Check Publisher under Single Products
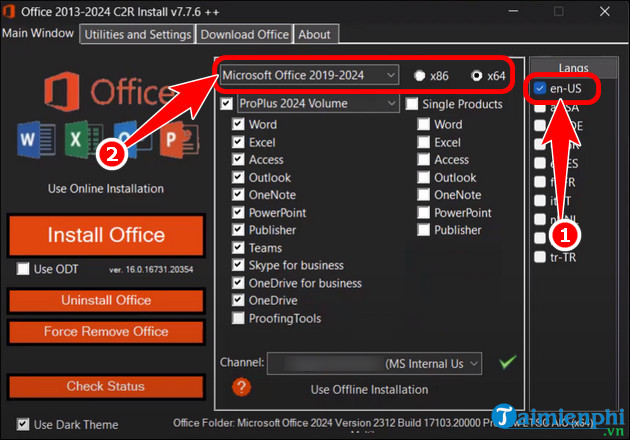The width and height of the screenshot is (630, 440). click(x=423, y=230)
